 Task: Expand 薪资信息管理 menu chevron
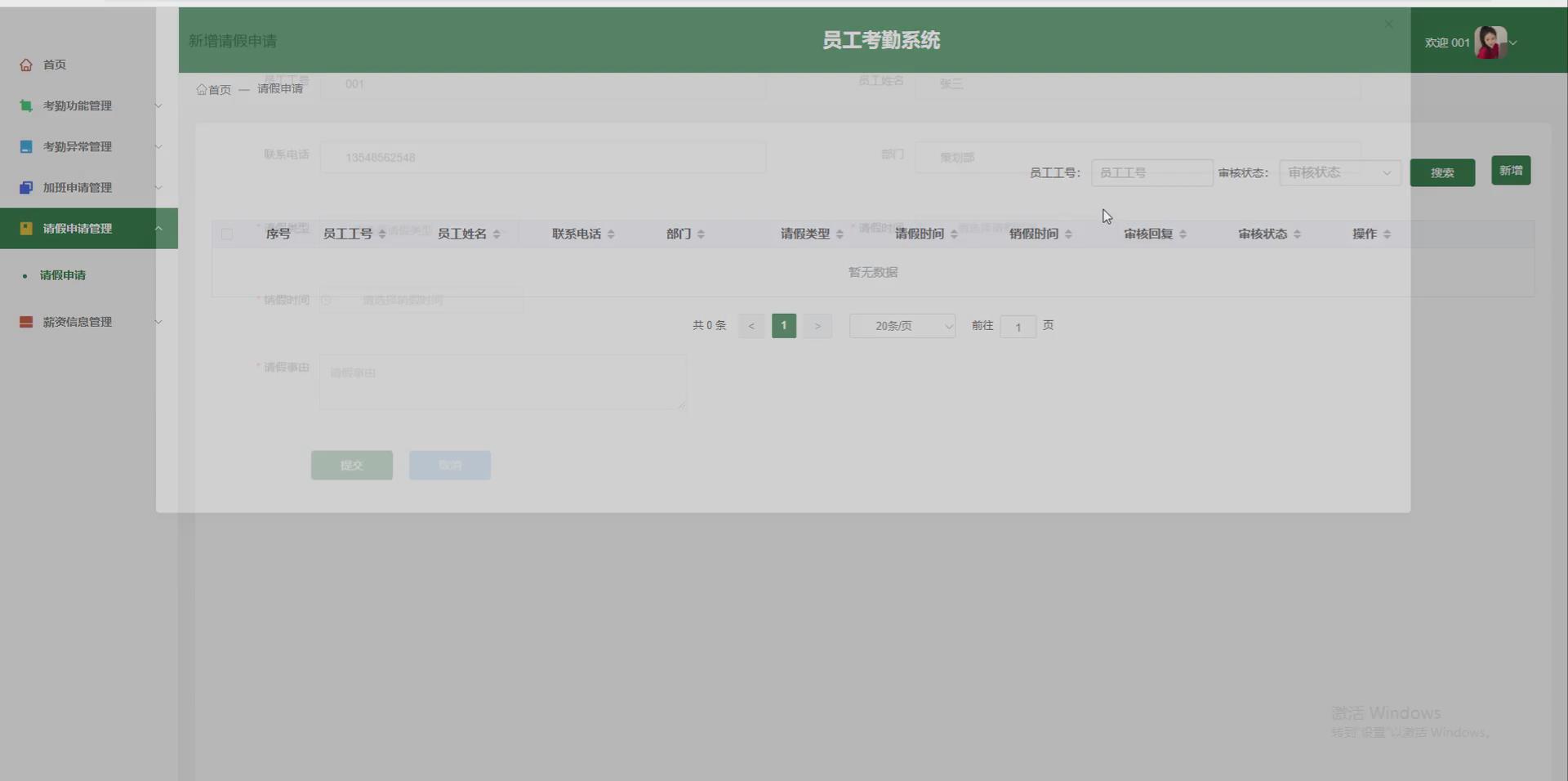click(x=158, y=322)
